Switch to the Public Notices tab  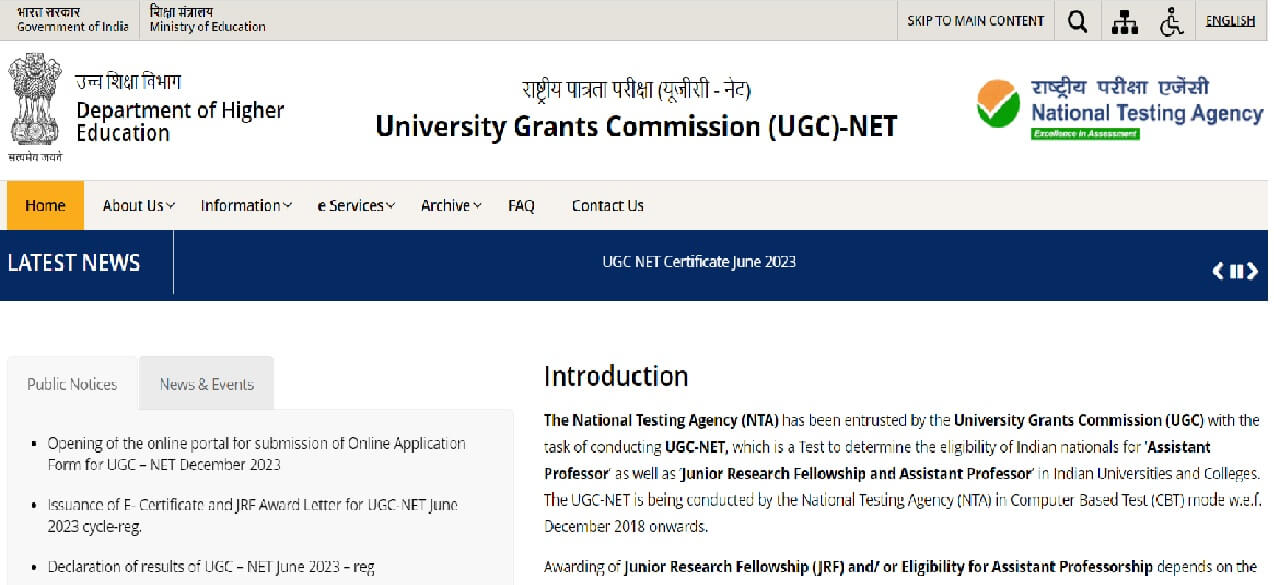coord(71,382)
